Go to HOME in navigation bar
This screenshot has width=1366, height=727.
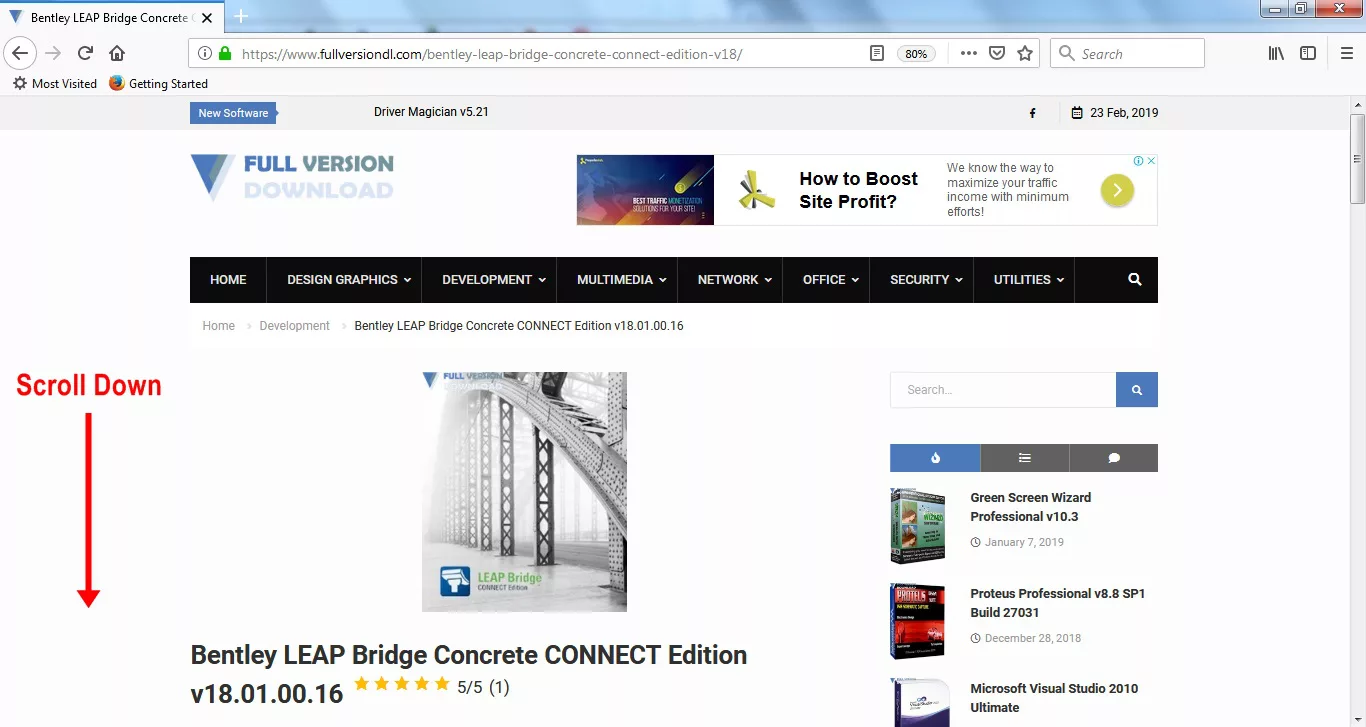(x=228, y=280)
